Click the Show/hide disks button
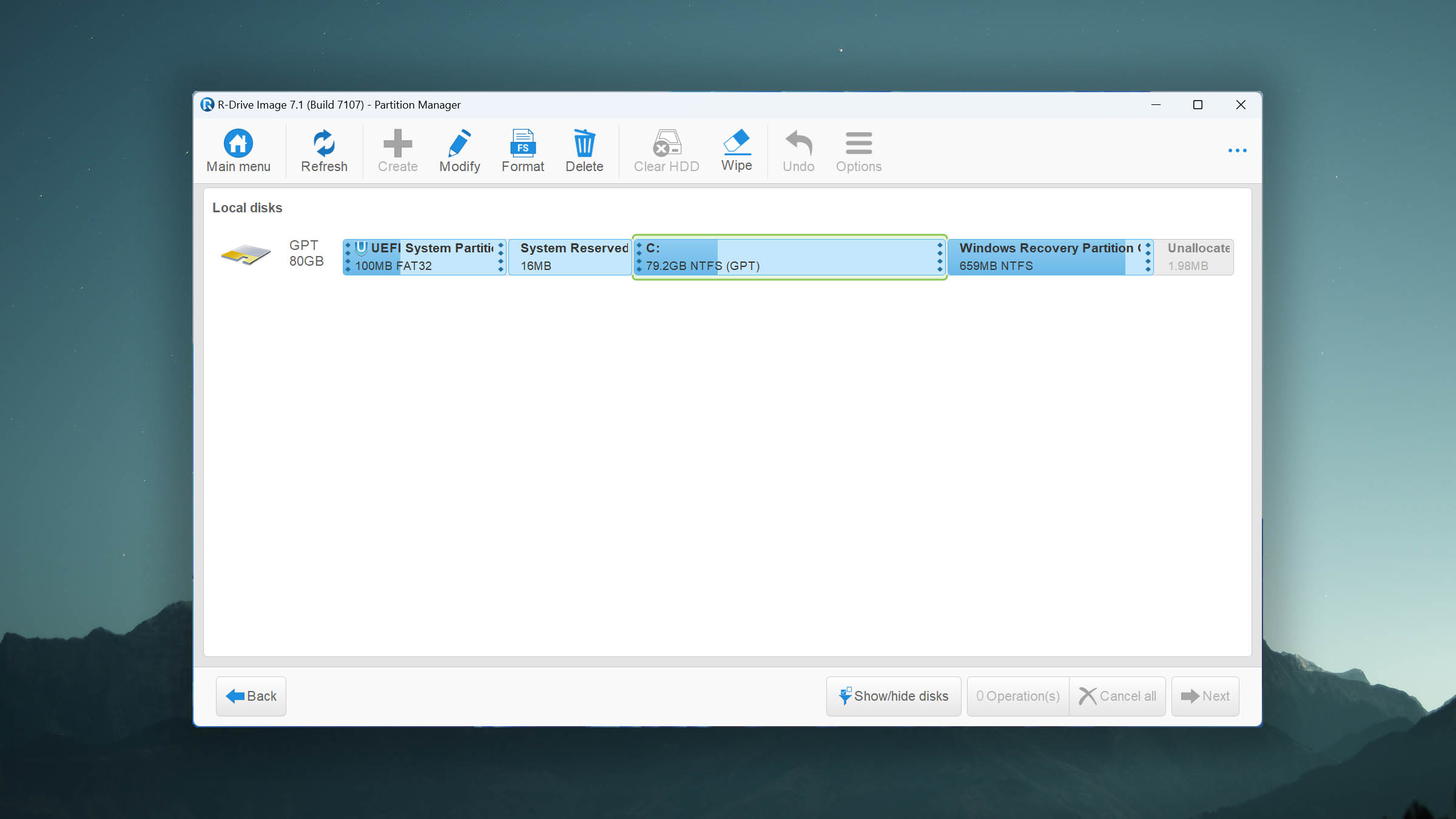 [893, 696]
